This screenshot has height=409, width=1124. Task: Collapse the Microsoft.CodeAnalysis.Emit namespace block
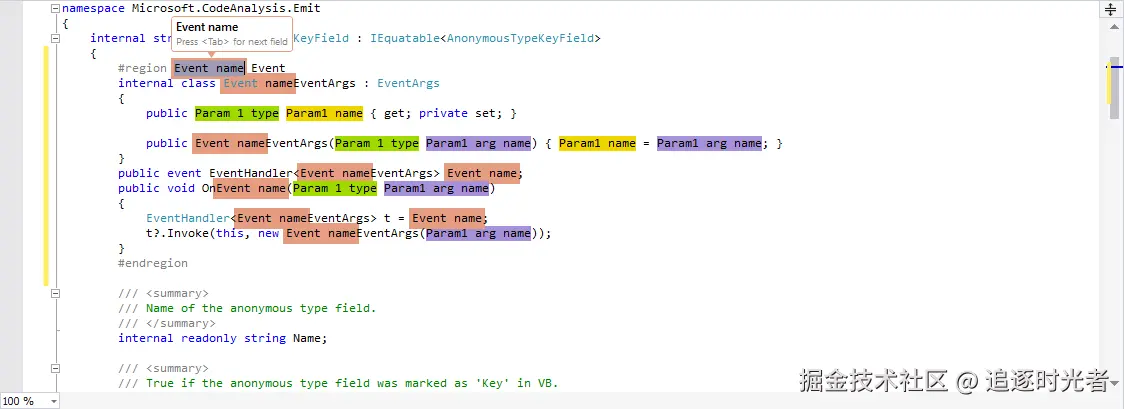click(55, 9)
